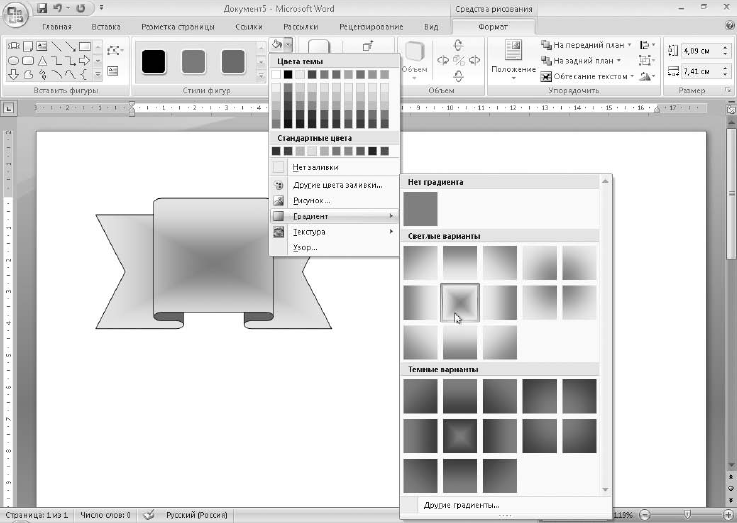Click the tab stop selector by the ruler
This screenshot has width=737, height=523.
tap(8, 109)
